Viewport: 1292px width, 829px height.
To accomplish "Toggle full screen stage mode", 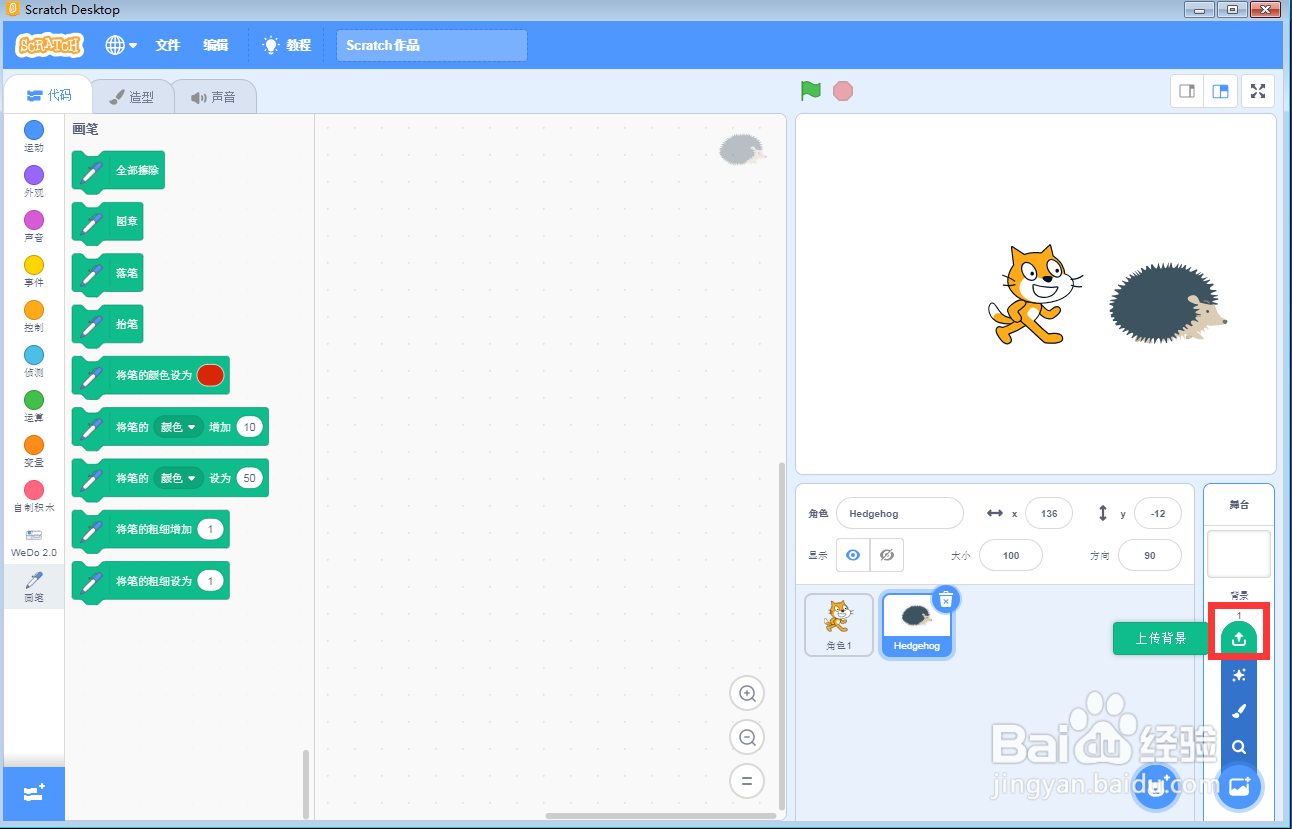I will click(x=1257, y=91).
